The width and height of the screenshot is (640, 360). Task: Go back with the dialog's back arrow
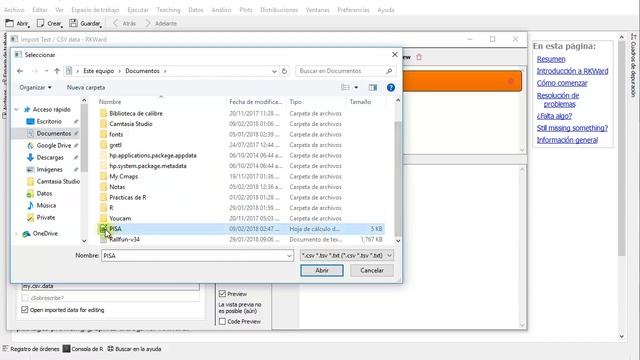(x=20, y=71)
